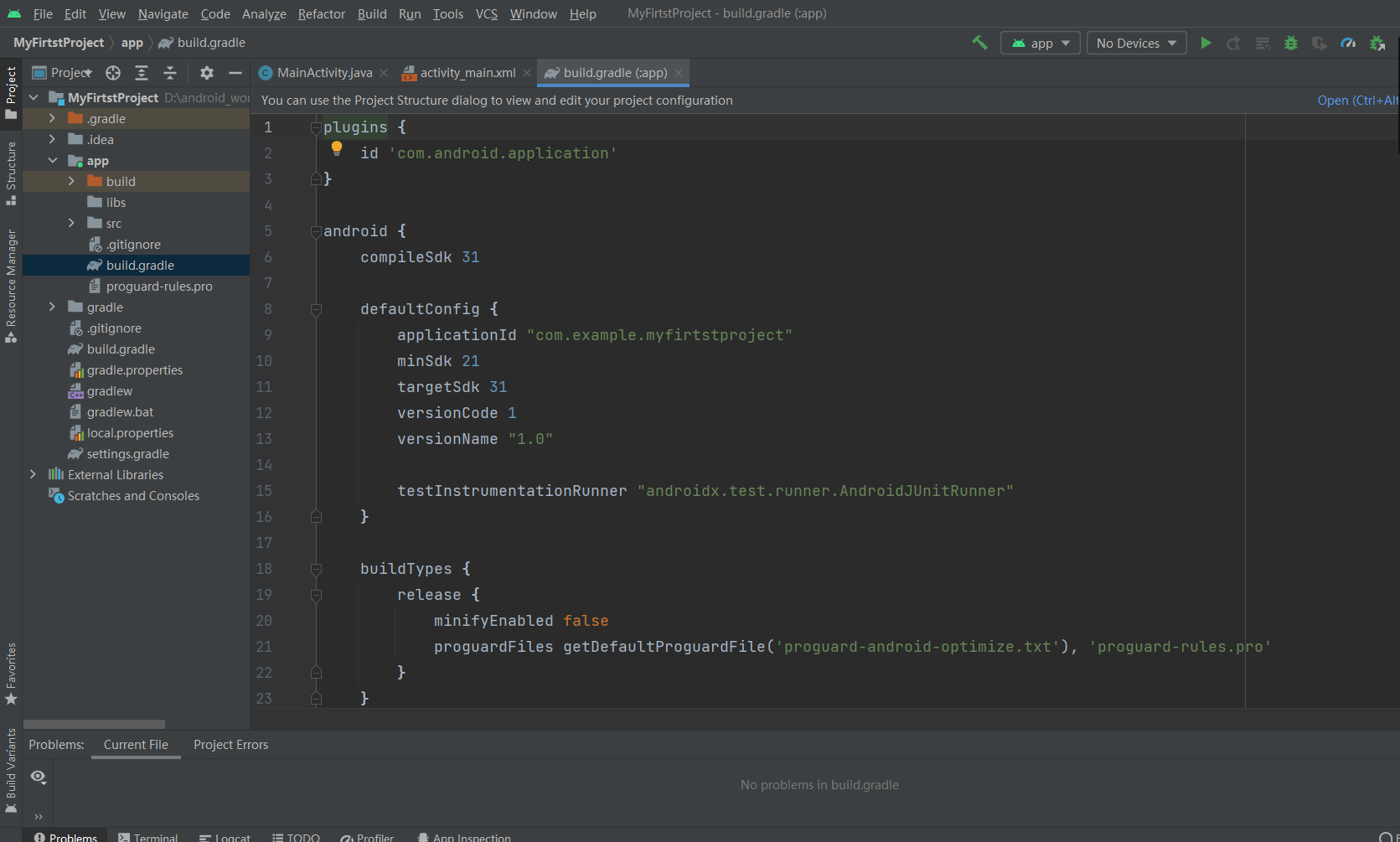1400x842 pixels.
Task: Run the app with the green play button
Action: click(x=1206, y=43)
